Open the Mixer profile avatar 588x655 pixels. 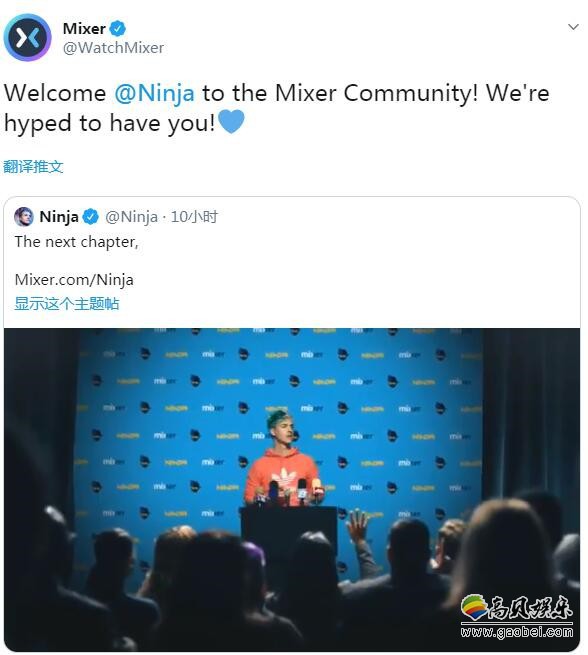coord(28,38)
